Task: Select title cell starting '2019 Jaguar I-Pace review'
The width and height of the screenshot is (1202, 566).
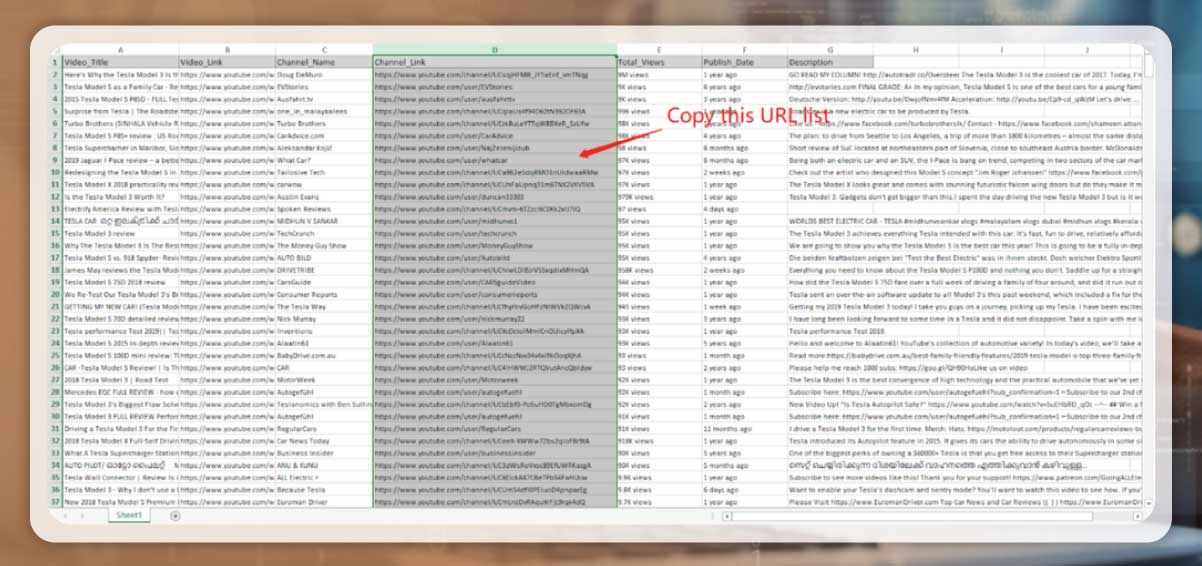Action: 120,160
